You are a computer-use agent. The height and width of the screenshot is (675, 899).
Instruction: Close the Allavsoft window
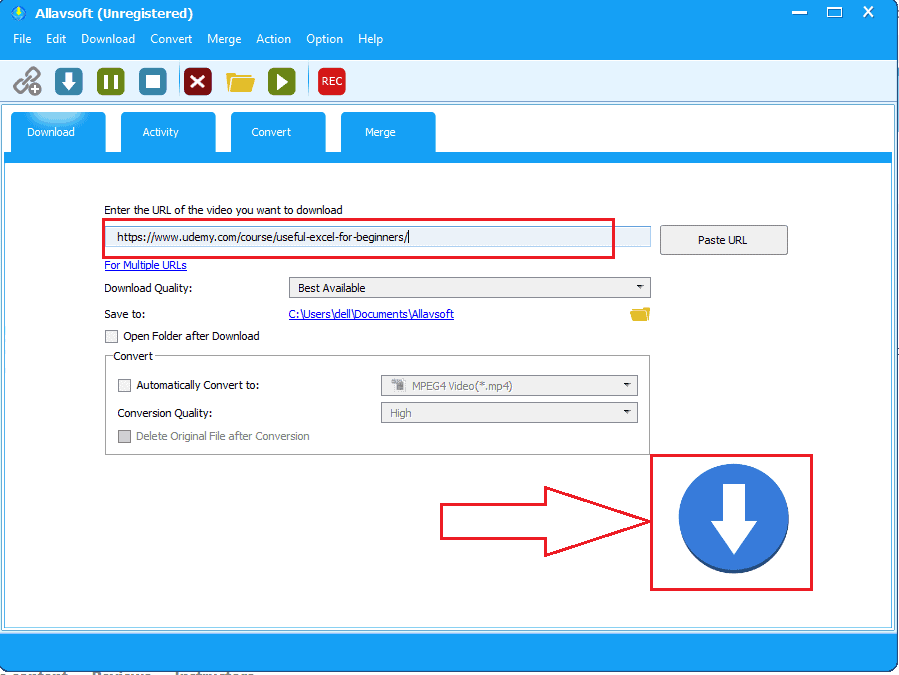pyautogui.click(x=868, y=12)
